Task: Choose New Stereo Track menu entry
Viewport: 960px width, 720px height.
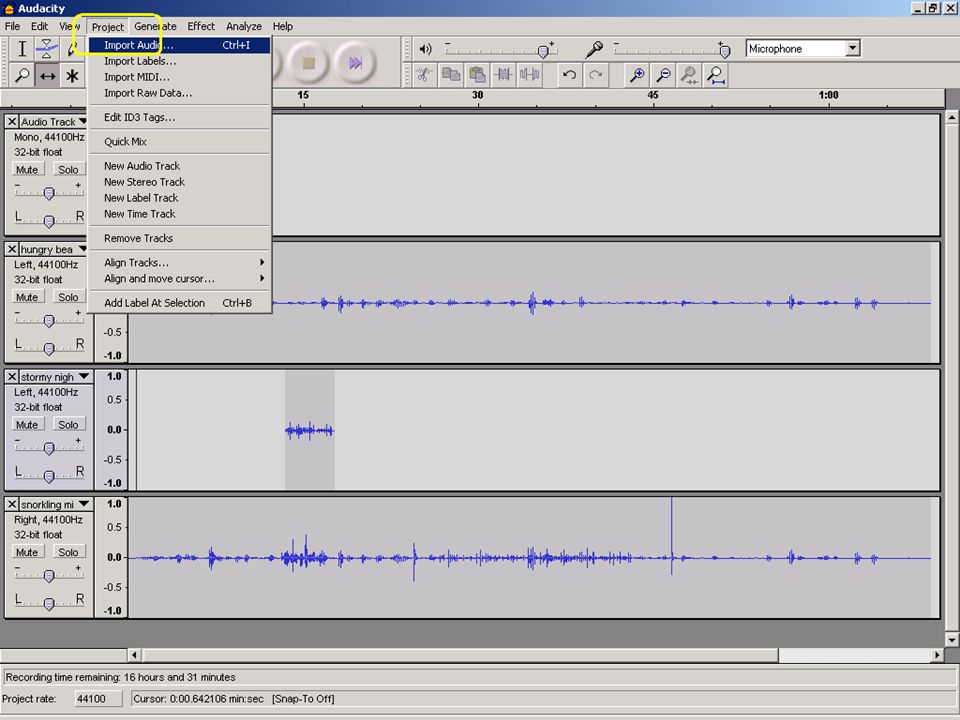Action: [179, 182]
